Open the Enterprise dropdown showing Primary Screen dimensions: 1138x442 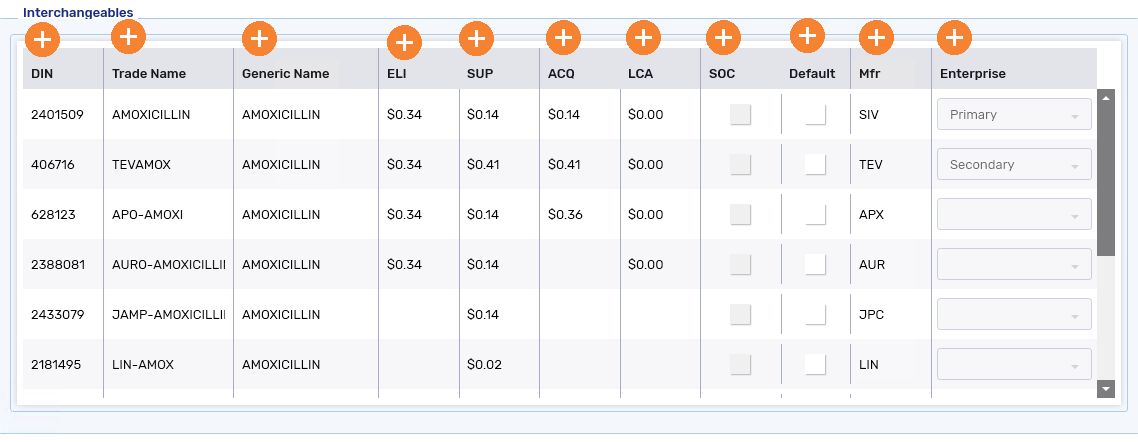(x=1015, y=115)
